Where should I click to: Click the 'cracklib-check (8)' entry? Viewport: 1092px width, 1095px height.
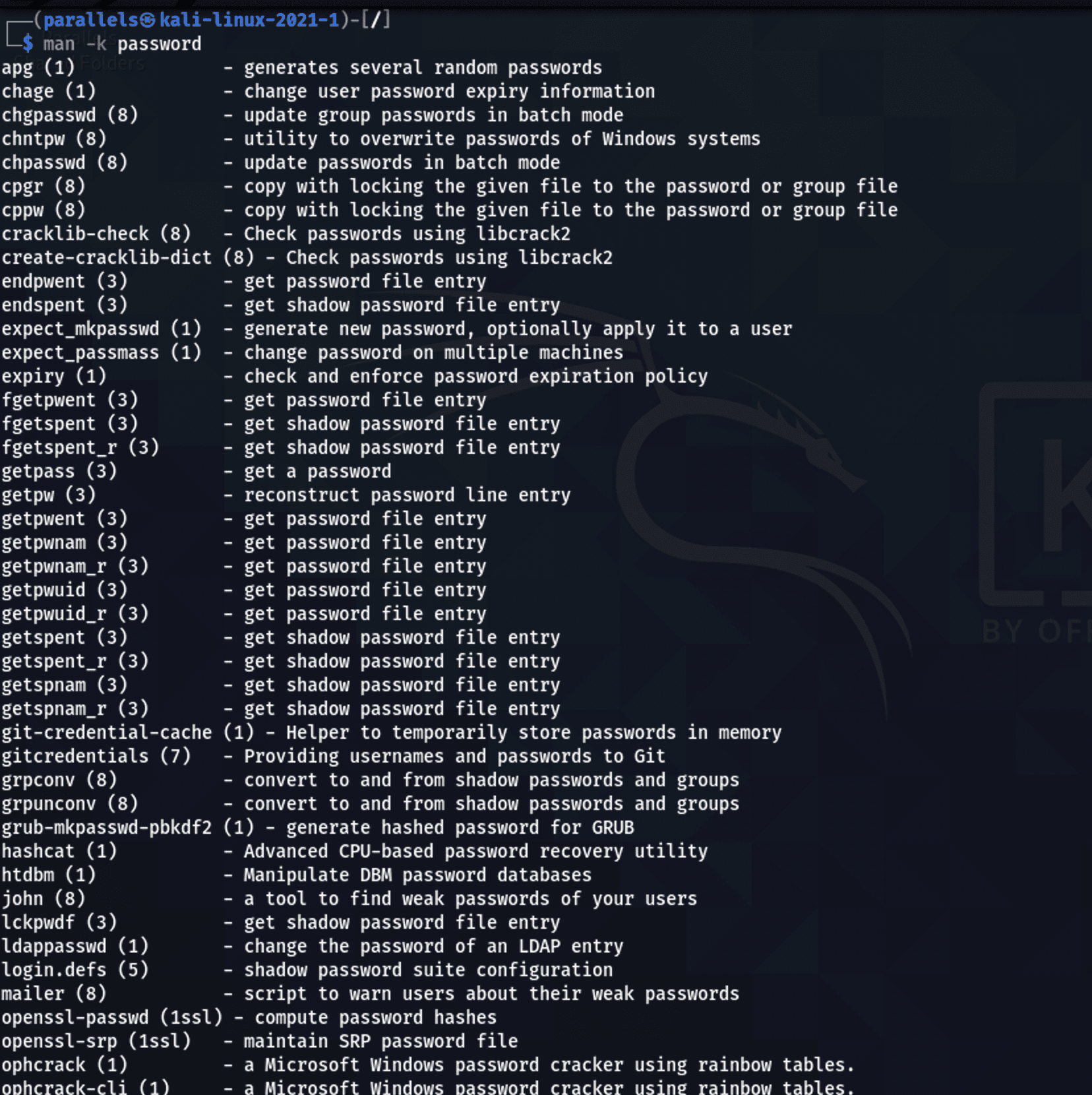click(96, 234)
